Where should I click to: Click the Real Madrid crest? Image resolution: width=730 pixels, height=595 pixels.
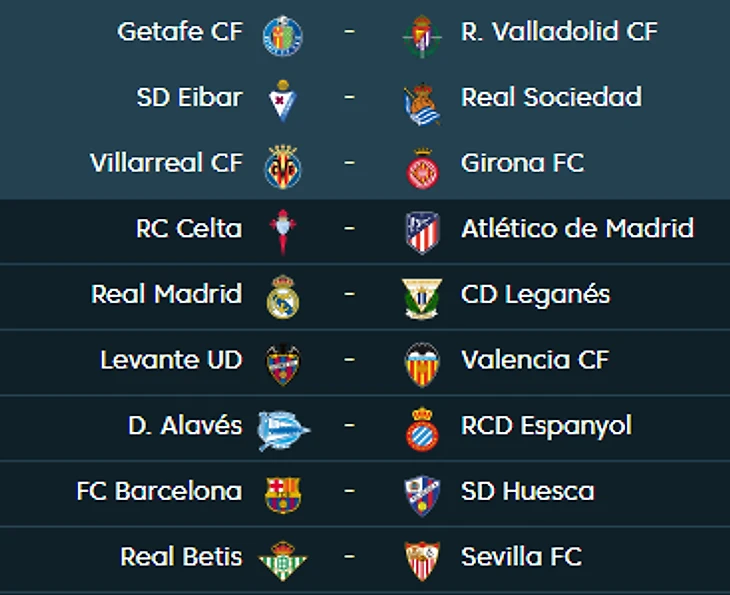(x=283, y=297)
